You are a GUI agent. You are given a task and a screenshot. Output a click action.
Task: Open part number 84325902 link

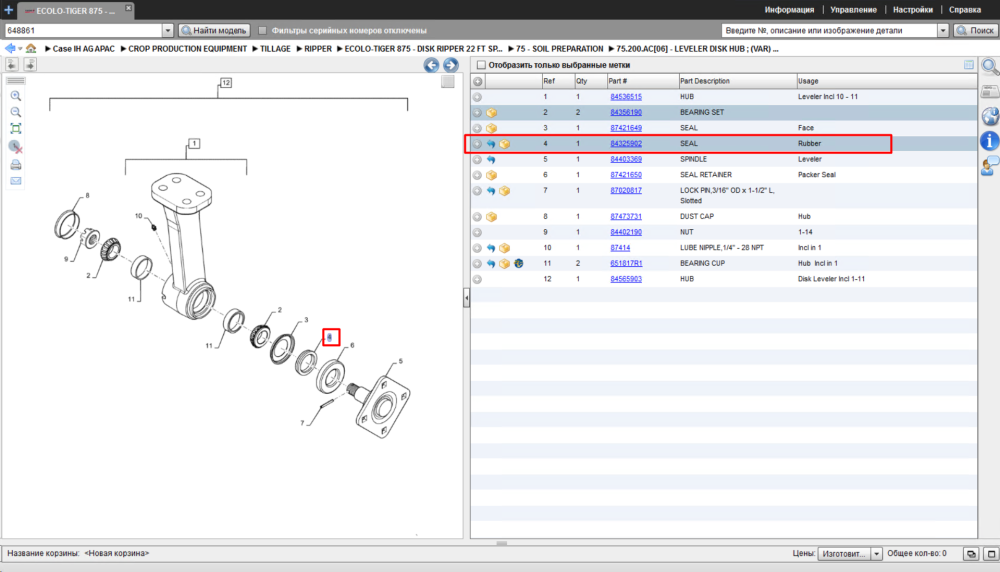pos(626,143)
